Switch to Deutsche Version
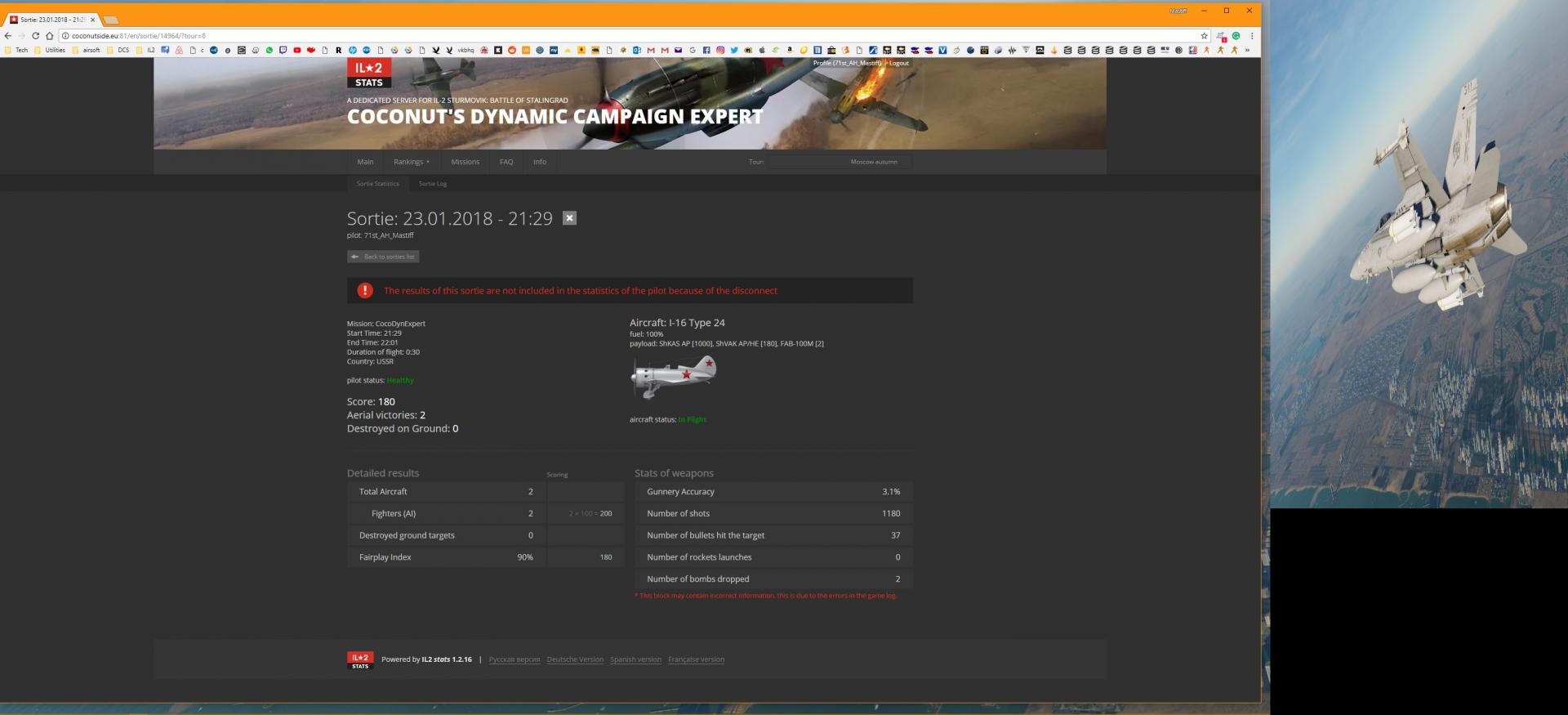Screen dimensions: 1568x715 point(575,659)
